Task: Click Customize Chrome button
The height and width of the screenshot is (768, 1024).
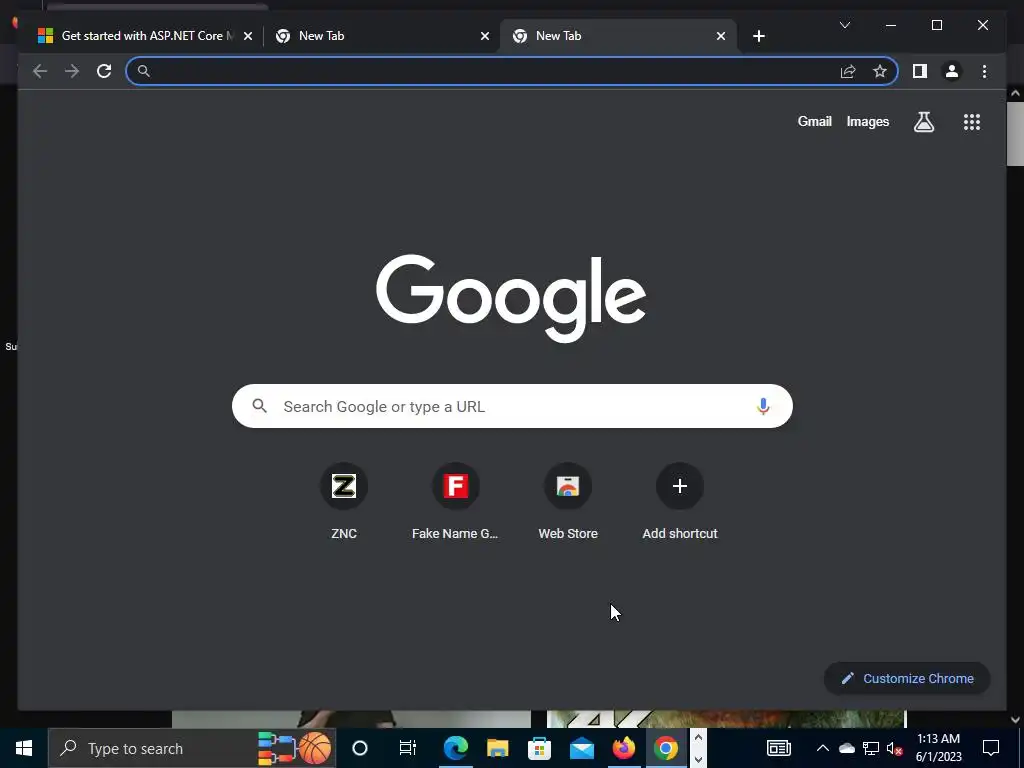Action: click(x=907, y=679)
